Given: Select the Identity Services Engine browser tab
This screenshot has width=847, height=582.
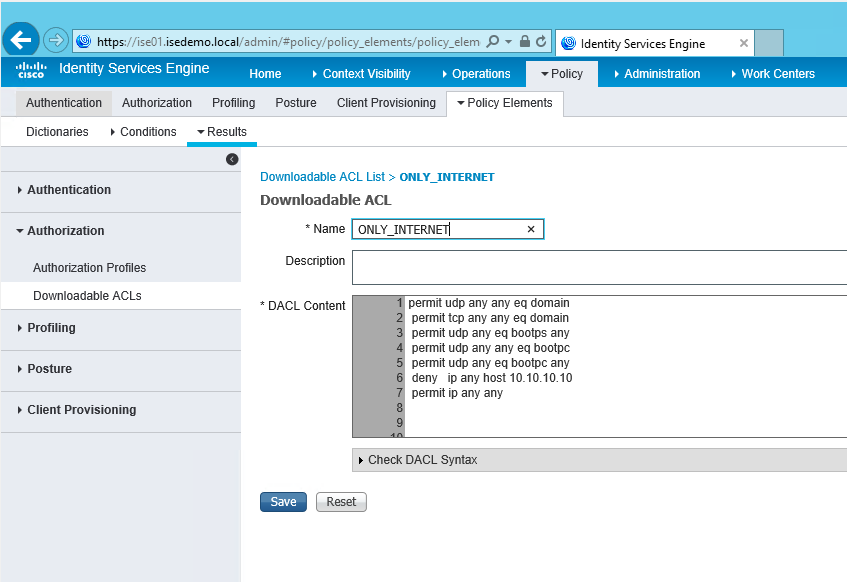Looking at the screenshot, I should [655, 43].
